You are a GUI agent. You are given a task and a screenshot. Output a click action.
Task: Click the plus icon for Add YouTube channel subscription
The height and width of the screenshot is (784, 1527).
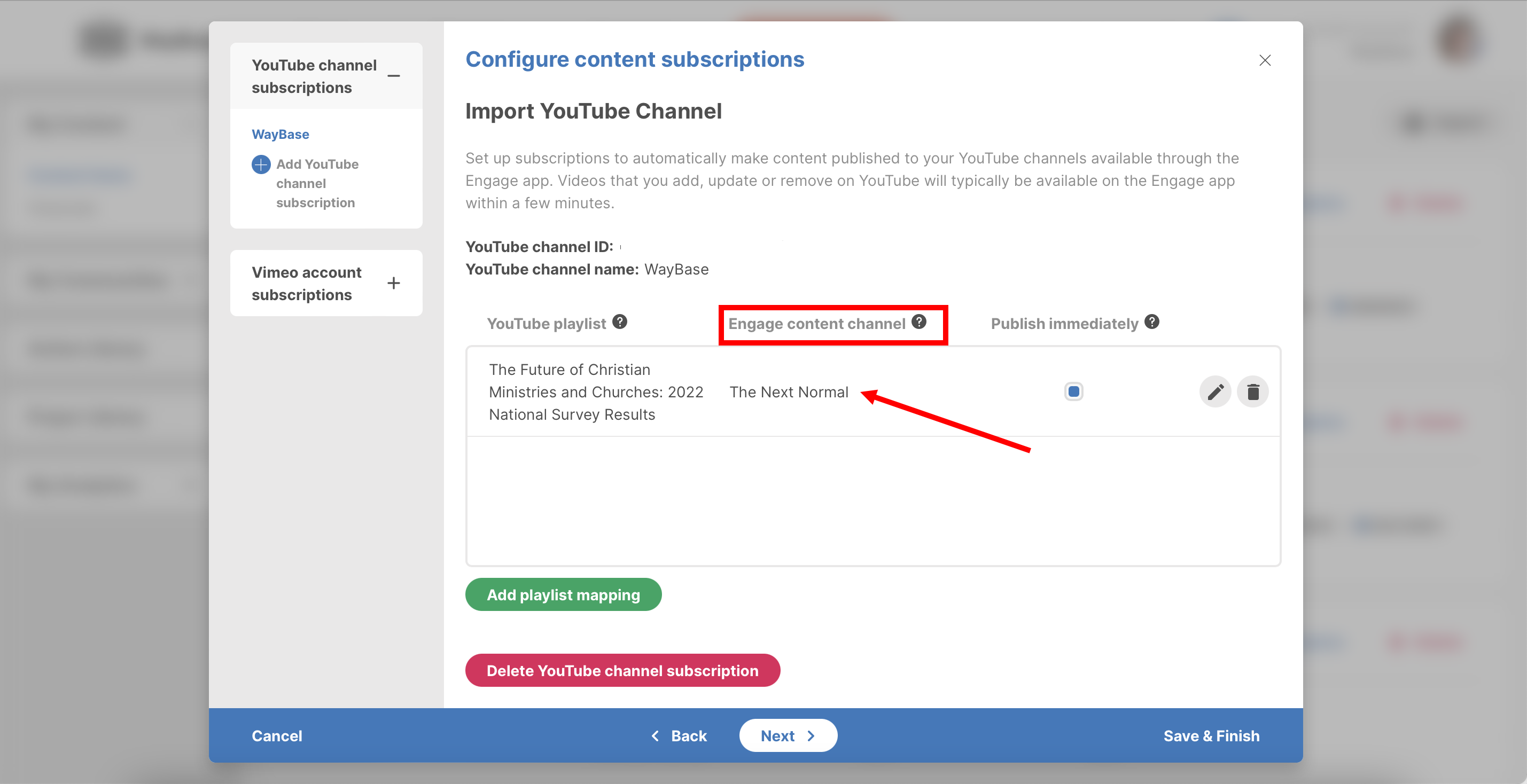pos(261,164)
